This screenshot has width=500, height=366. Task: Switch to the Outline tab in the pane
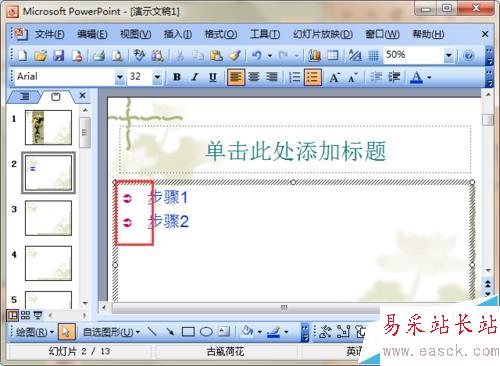[x=24, y=97]
